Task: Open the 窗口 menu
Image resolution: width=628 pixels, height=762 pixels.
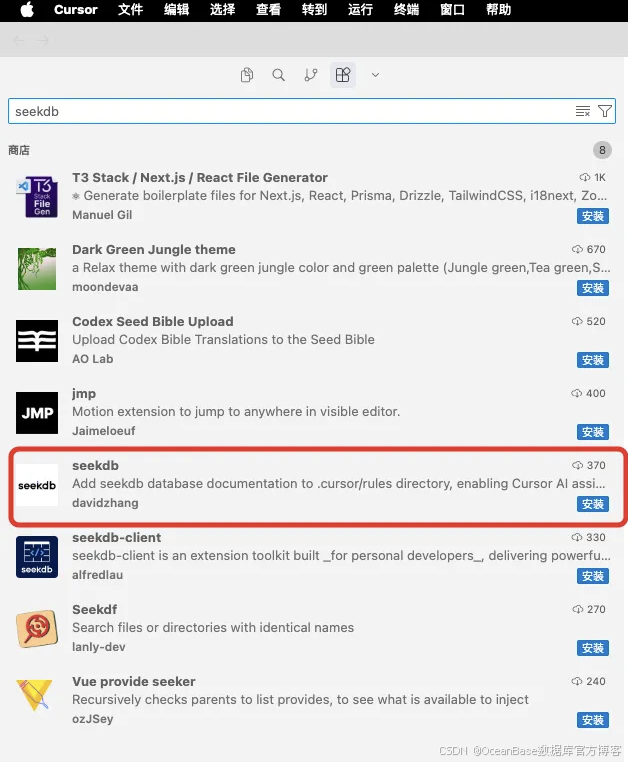Action: 453,10
